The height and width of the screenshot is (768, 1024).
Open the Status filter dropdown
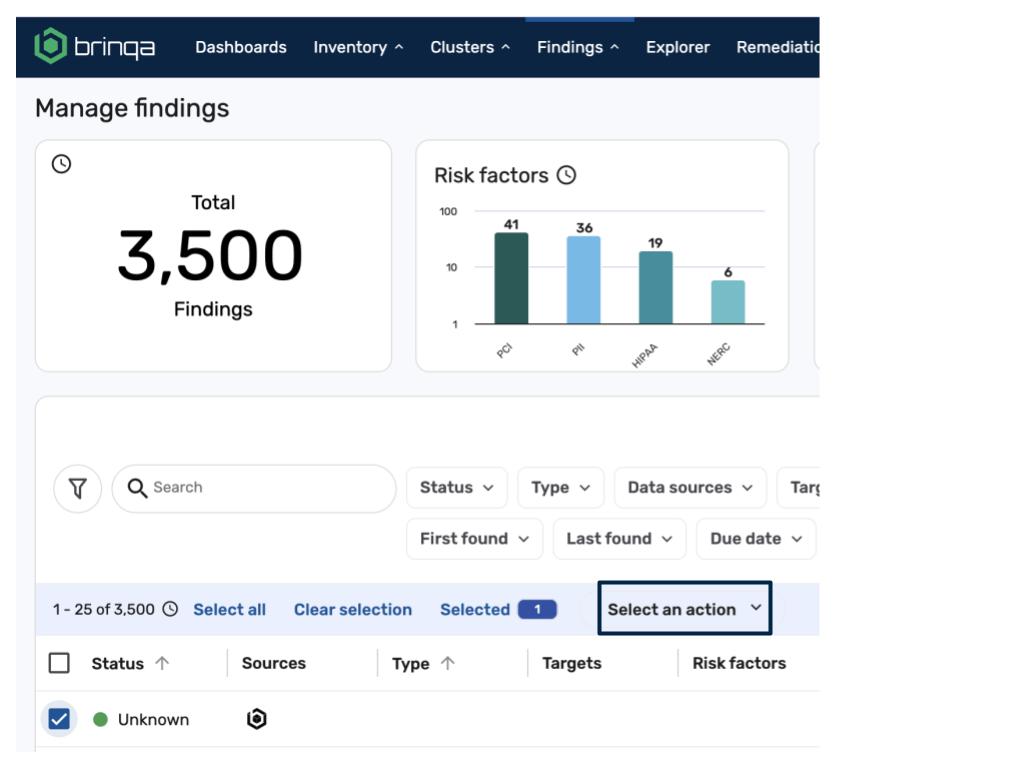click(x=456, y=487)
